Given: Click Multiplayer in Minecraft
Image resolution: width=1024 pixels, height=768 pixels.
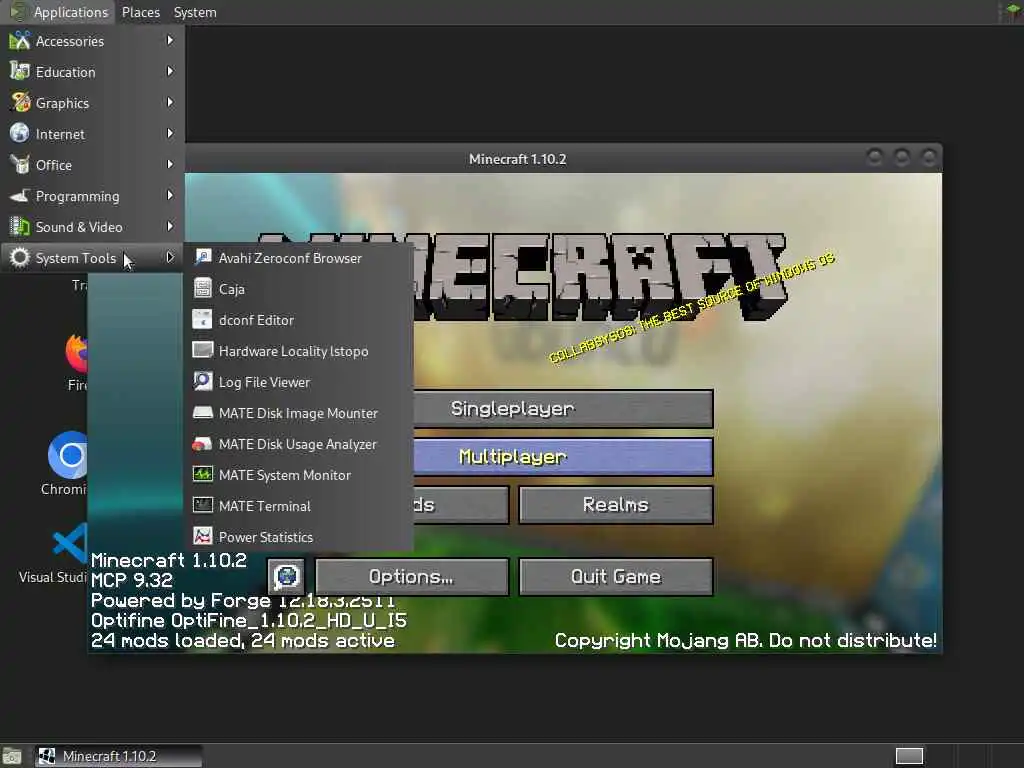Looking at the screenshot, I should pos(563,457).
